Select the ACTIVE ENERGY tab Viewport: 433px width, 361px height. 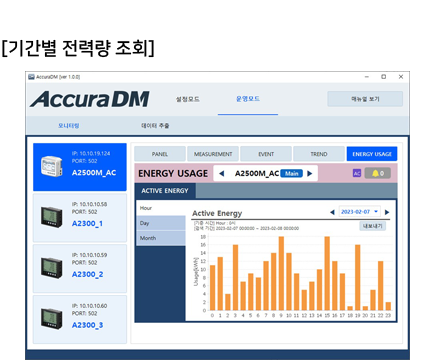pos(165,191)
